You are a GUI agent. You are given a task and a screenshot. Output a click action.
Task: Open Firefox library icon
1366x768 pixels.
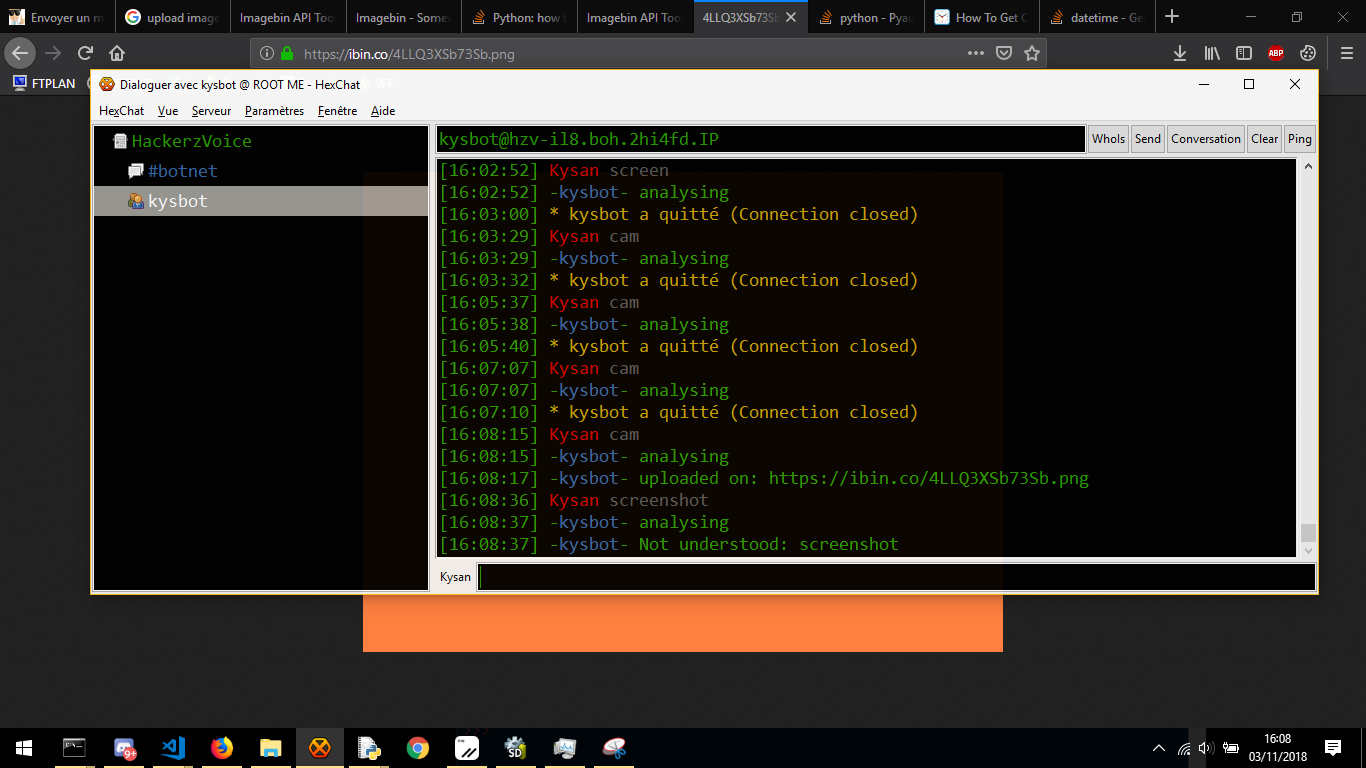(1212, 53)
